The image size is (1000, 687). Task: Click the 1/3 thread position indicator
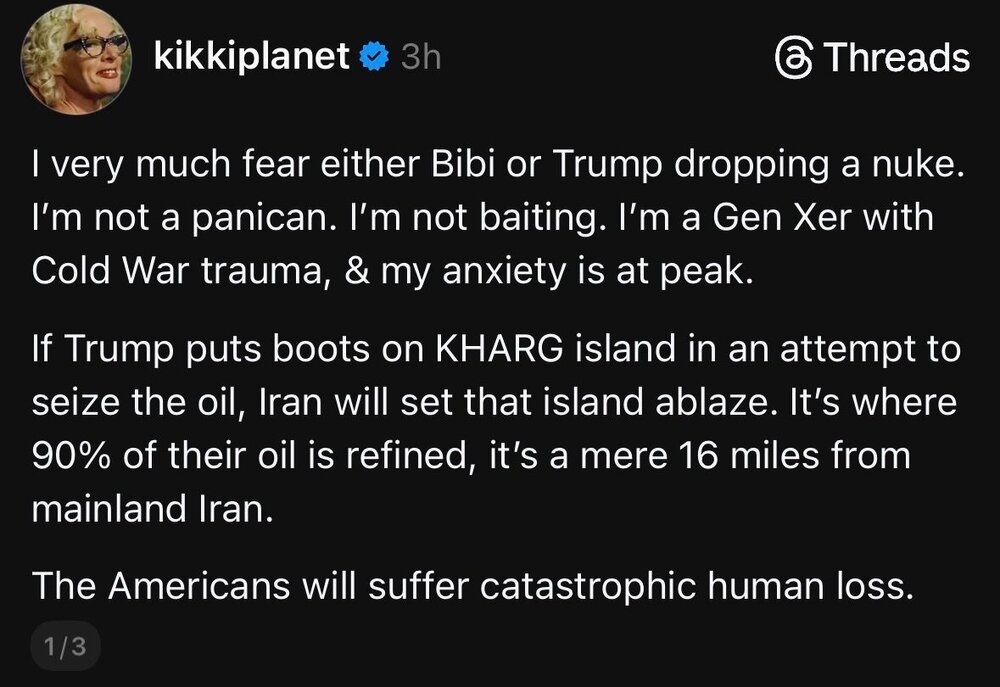(x=65, y=647)
